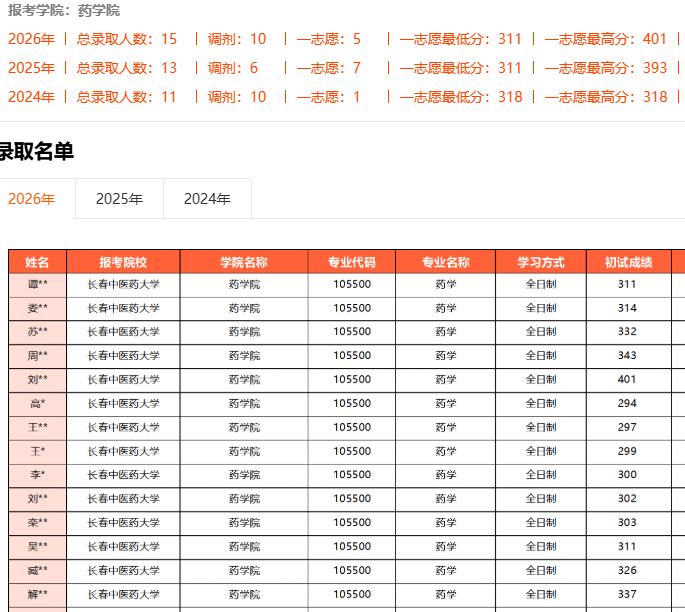The width and height of the screenshot is (685, 612).
Task: Select the name cell 谭**
Action: pos(37,284)
